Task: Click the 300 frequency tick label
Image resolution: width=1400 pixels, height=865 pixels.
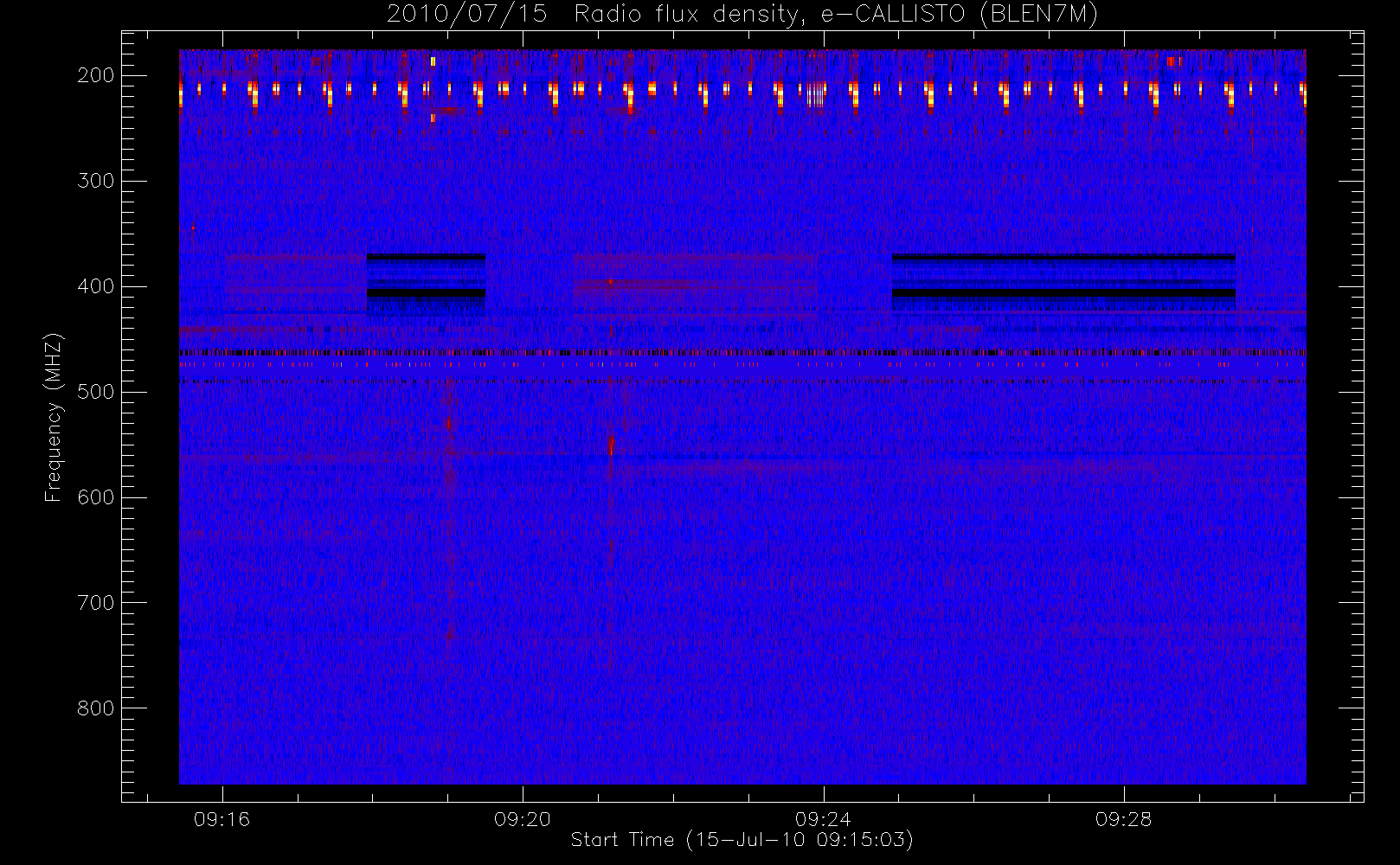Action: click(x=96, y=181)
